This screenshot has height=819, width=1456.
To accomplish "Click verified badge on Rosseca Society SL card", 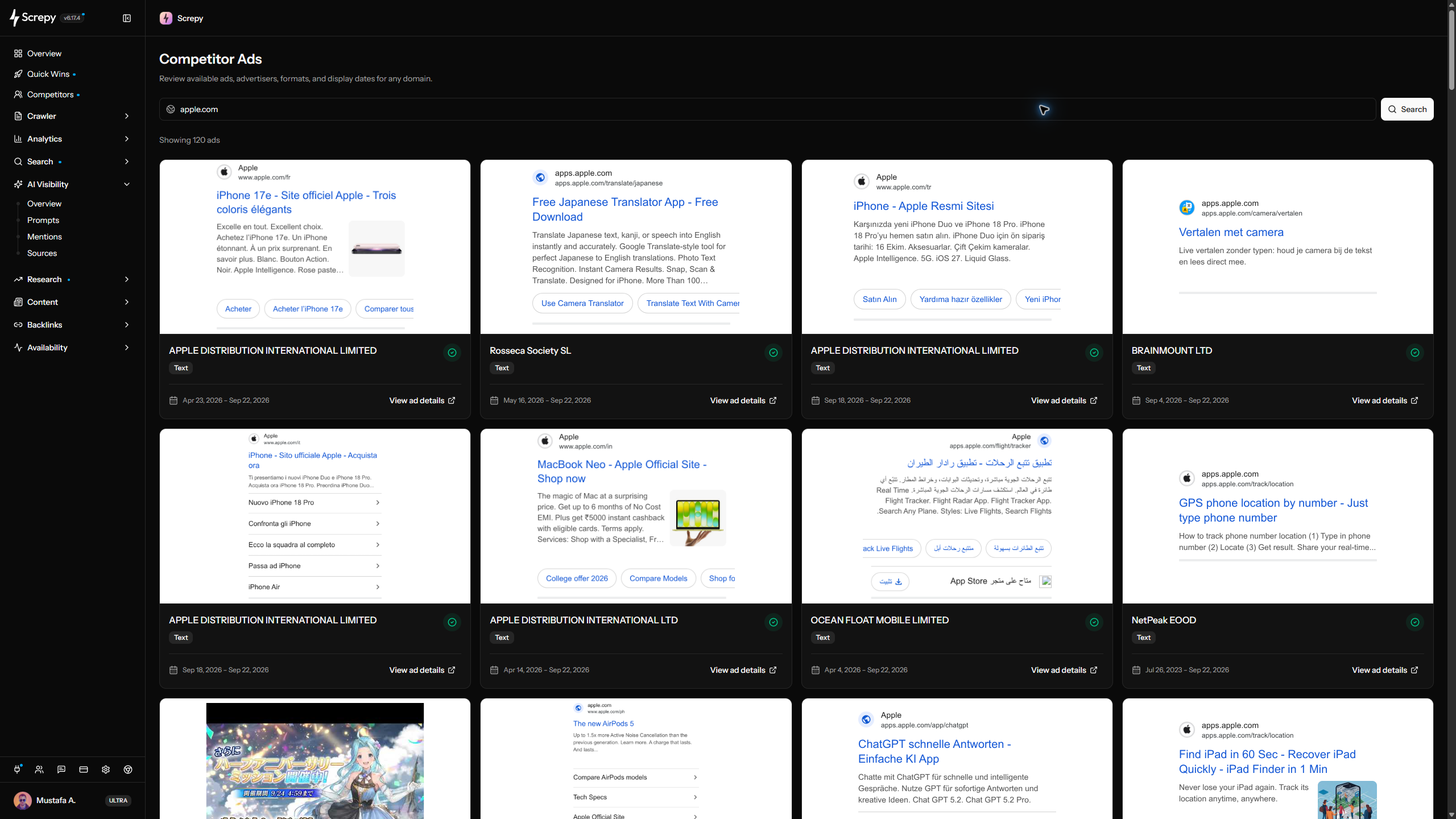I will [773, 353].
